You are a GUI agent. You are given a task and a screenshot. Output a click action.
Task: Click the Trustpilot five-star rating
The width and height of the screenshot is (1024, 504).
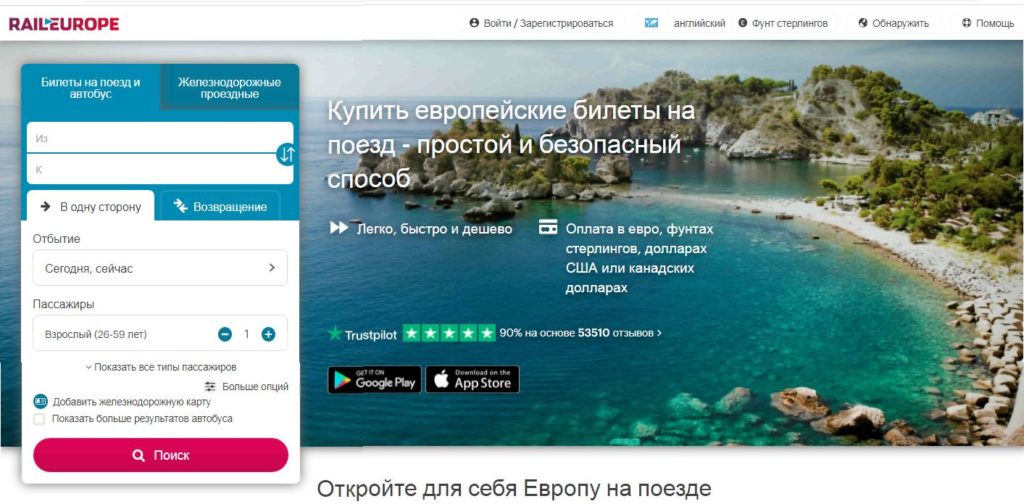449,333
